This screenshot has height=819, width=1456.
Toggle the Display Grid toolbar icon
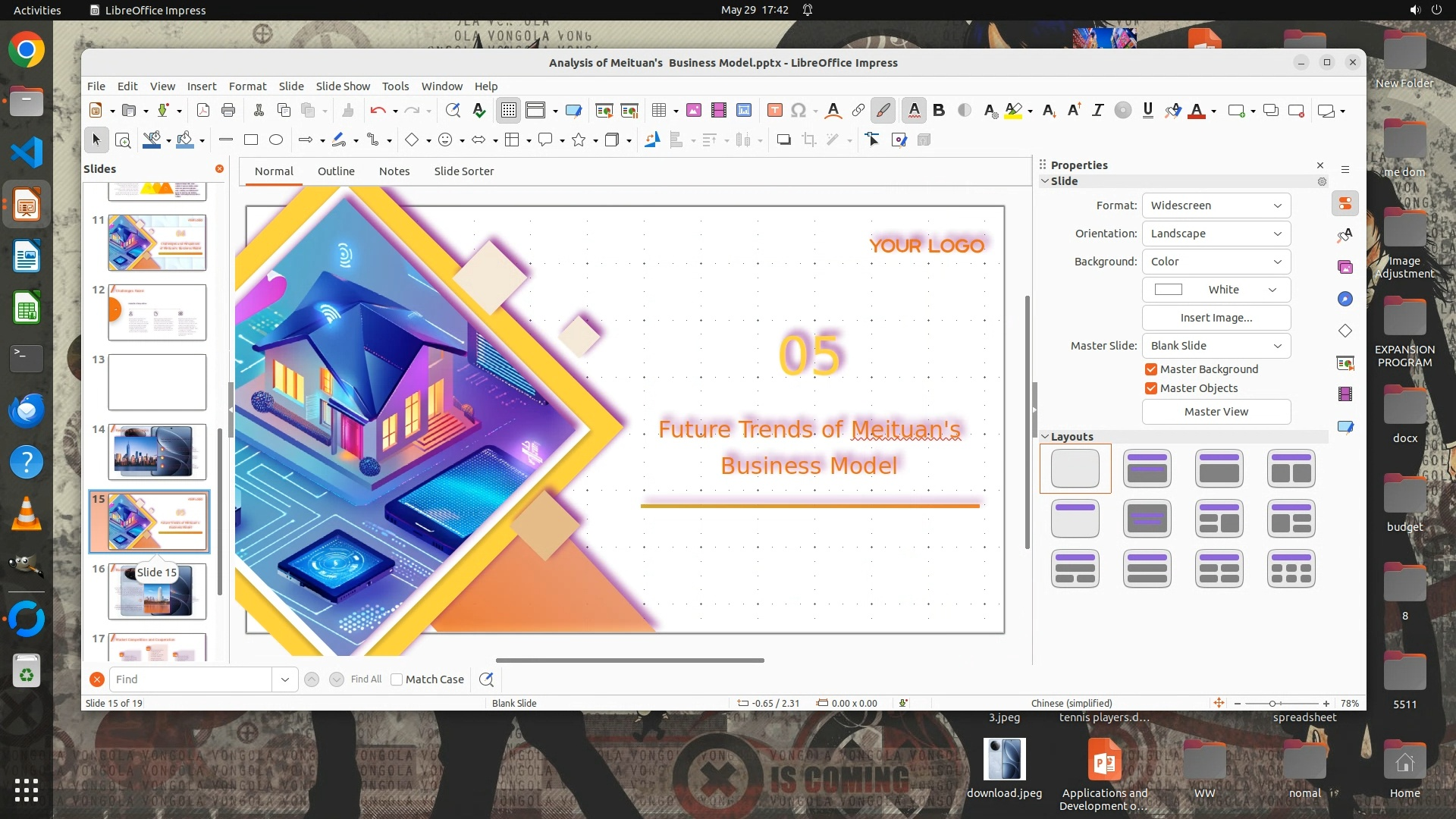508,111
